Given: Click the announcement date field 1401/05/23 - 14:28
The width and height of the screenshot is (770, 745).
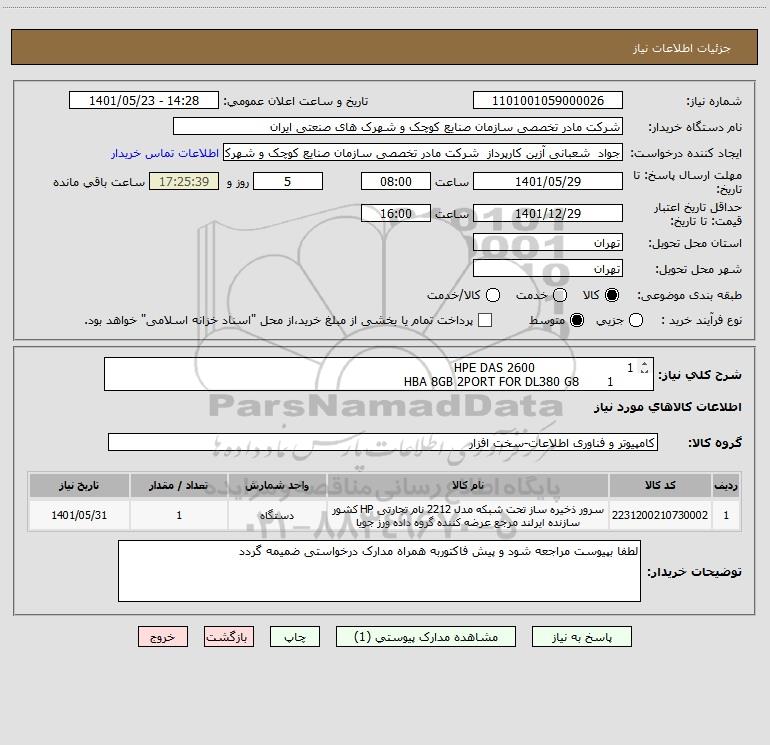Looking at the screenshot, I should point(144,101).
